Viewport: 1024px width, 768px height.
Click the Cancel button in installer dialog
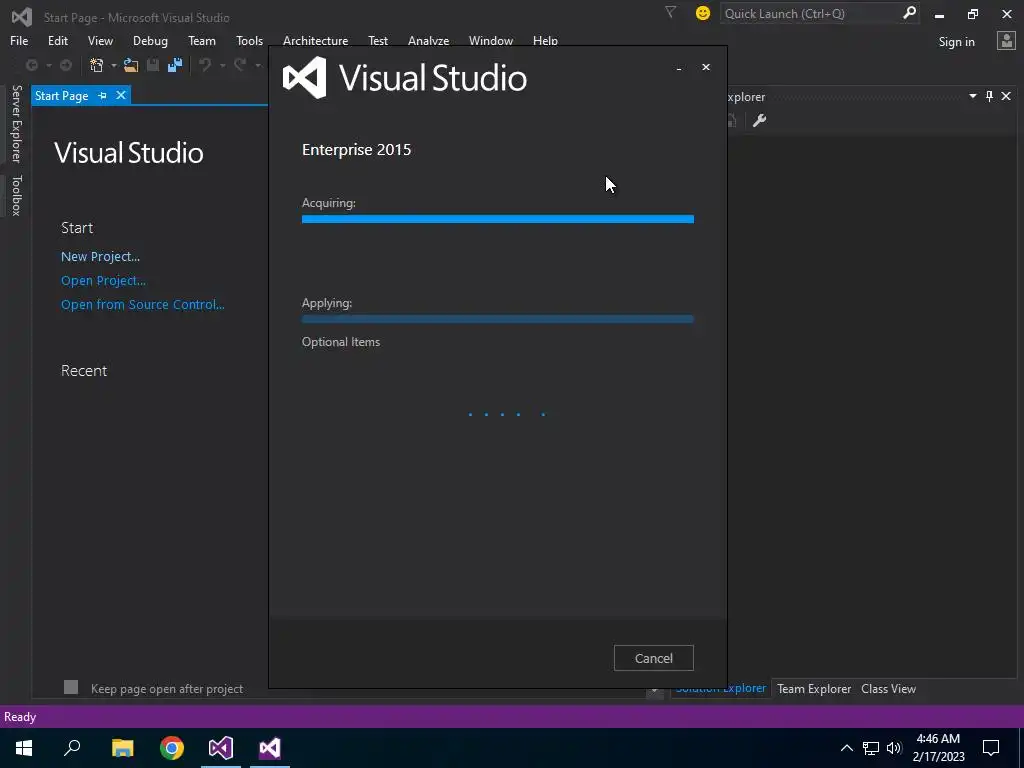(x=654, y=658)
